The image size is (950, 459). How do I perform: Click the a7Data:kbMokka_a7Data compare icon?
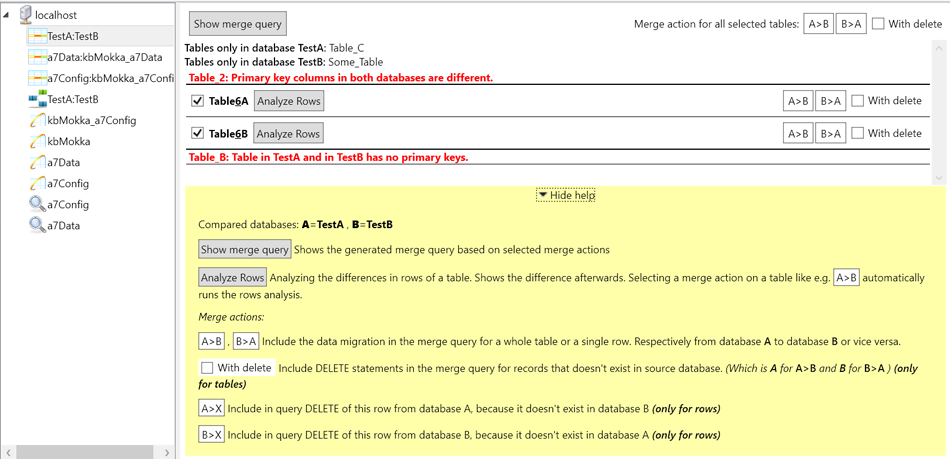[37, 58]
